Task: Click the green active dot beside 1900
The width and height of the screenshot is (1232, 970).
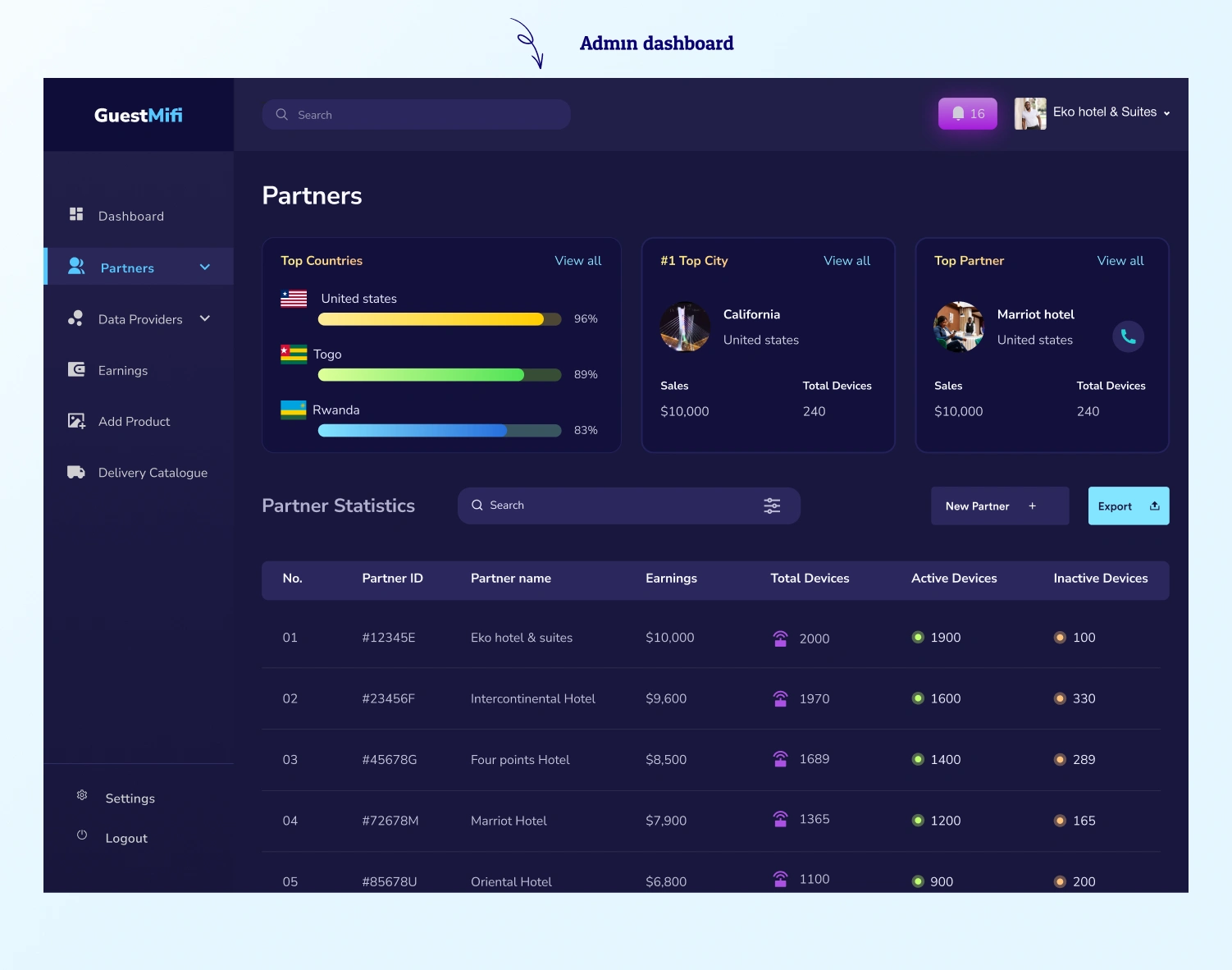Action: pos(918,637)
